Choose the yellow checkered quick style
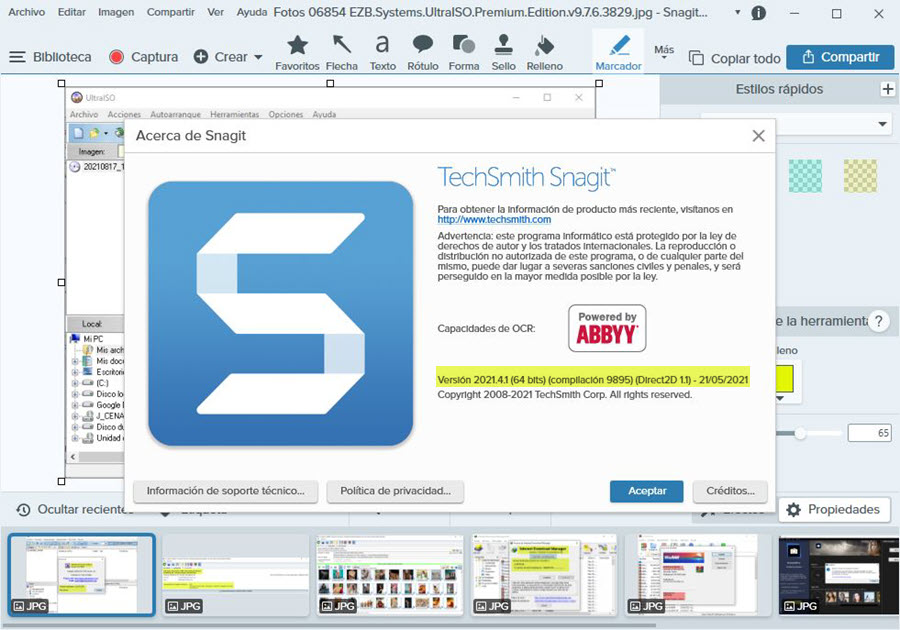Viewport: 900px width, 630px height. [x=860, y=176]
